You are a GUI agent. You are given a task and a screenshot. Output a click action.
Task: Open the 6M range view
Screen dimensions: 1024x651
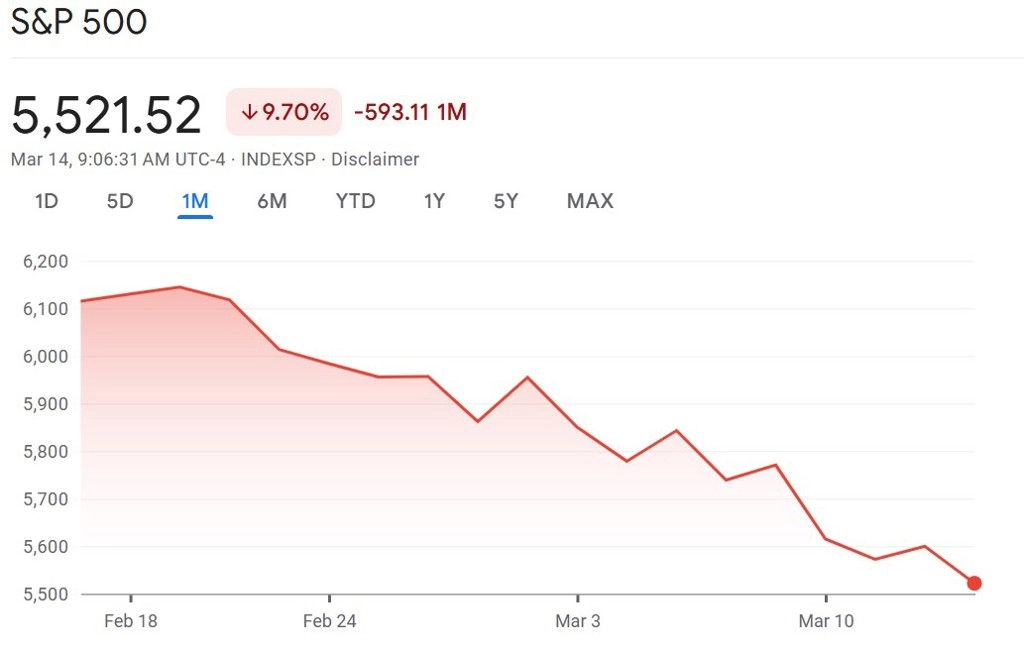pos(272,201)
